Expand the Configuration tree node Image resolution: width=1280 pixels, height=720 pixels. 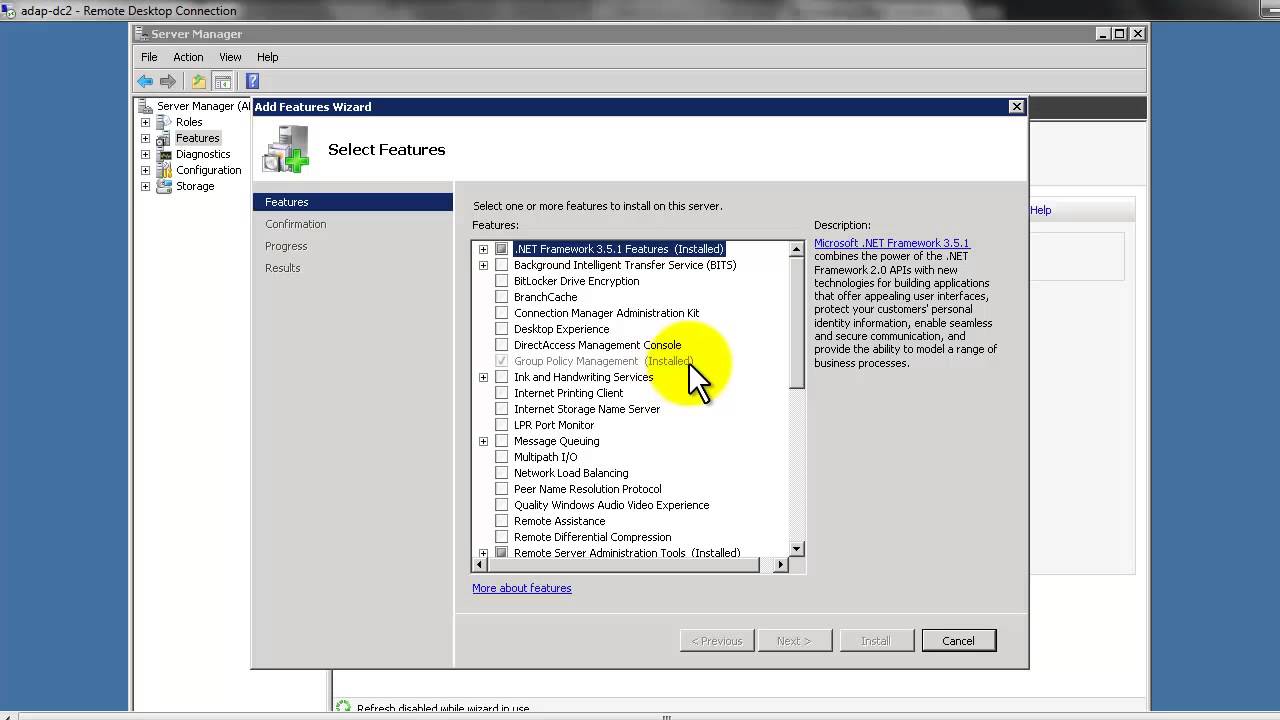point(145,170)
